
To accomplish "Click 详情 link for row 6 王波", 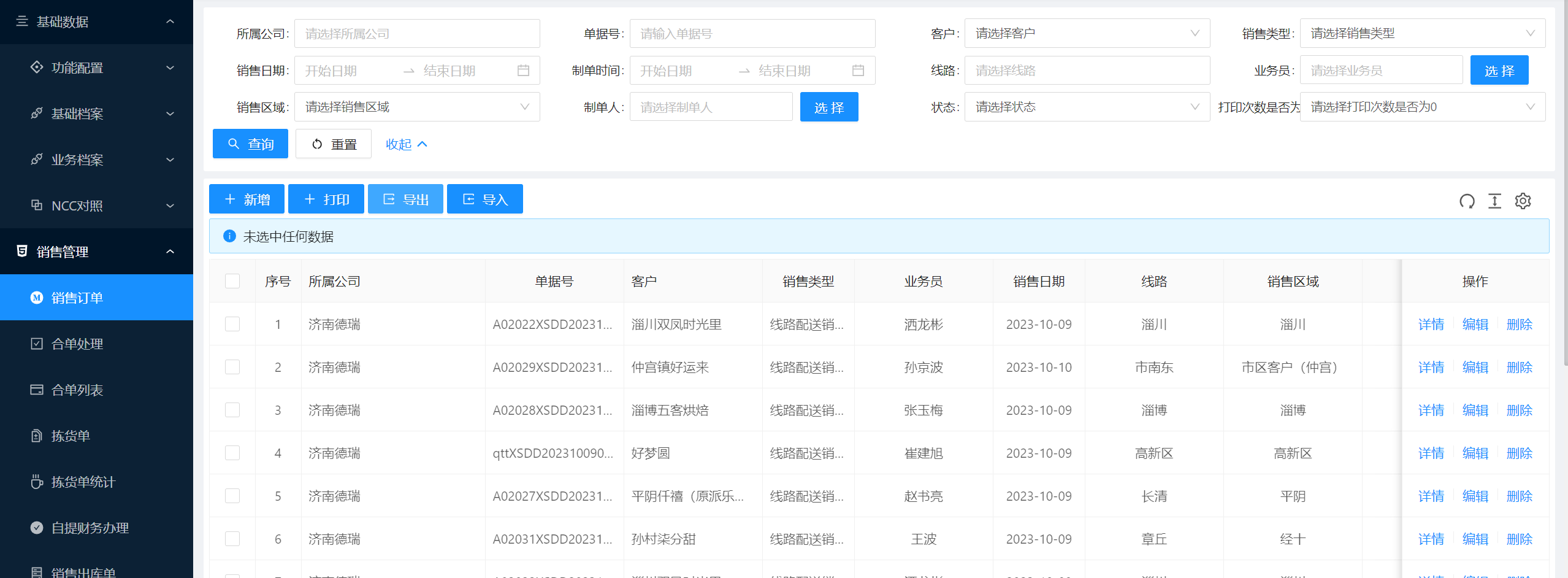I will (1431, 539).
